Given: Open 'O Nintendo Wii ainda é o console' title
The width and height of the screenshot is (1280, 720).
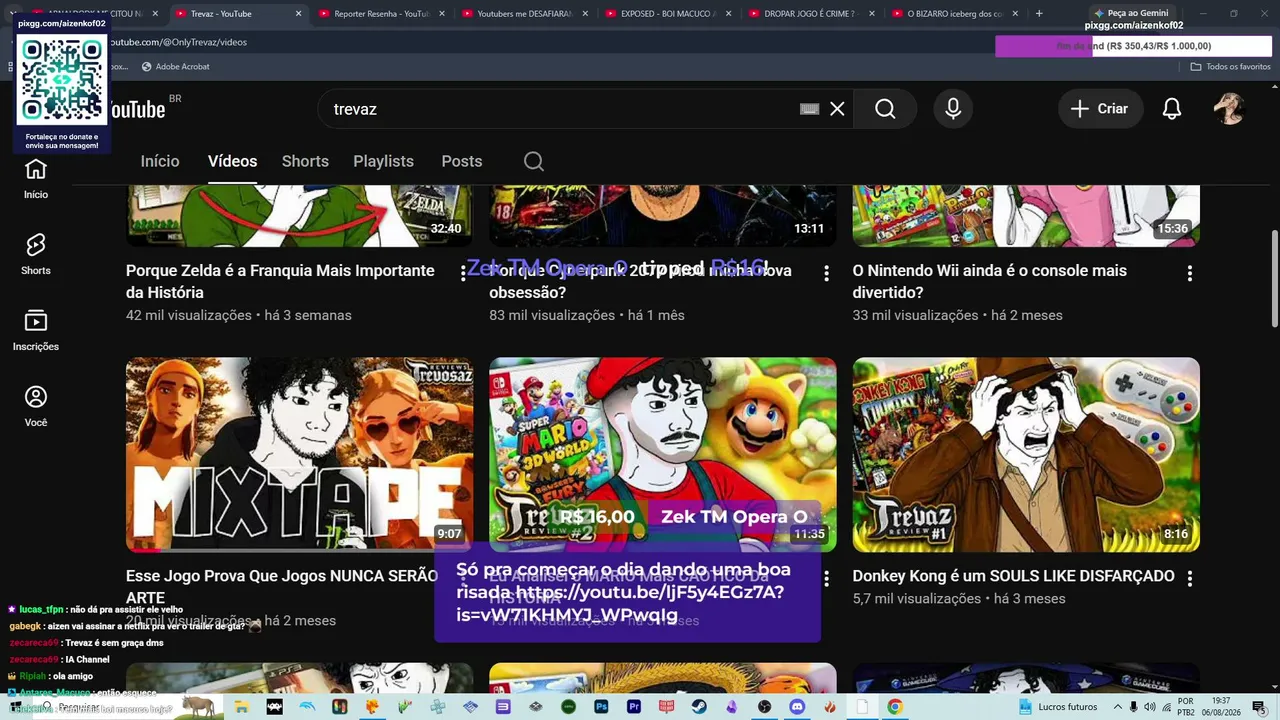Looking at the screenshot, I should click(990, 282).
